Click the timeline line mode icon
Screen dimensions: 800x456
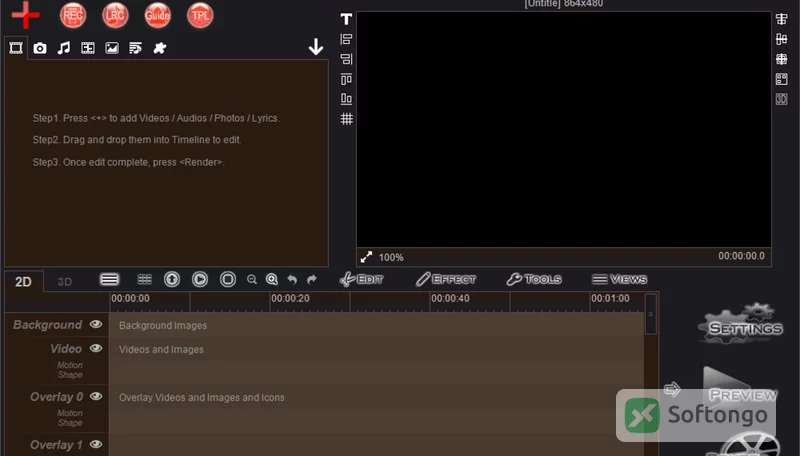click(109, 280)
